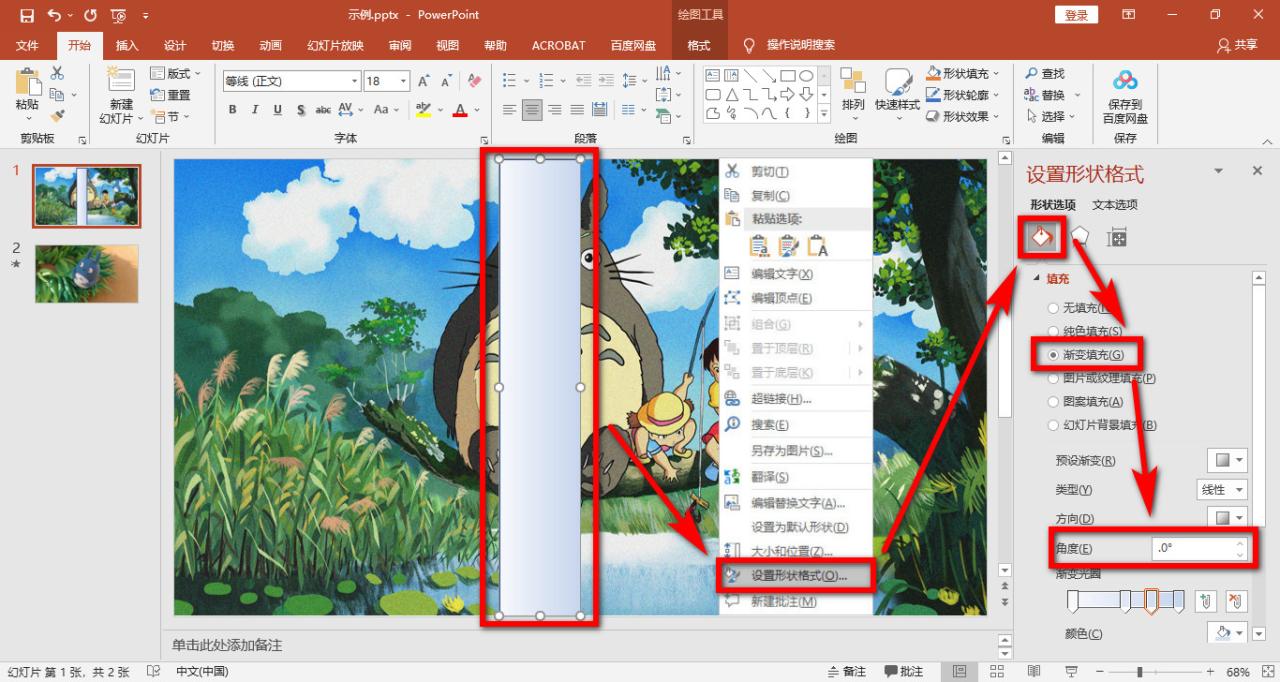Image resolution: width=1280 pixels, height=682 pixels.
Task: Select the second slide thumbnail
Action: click(x=87, y=273)
